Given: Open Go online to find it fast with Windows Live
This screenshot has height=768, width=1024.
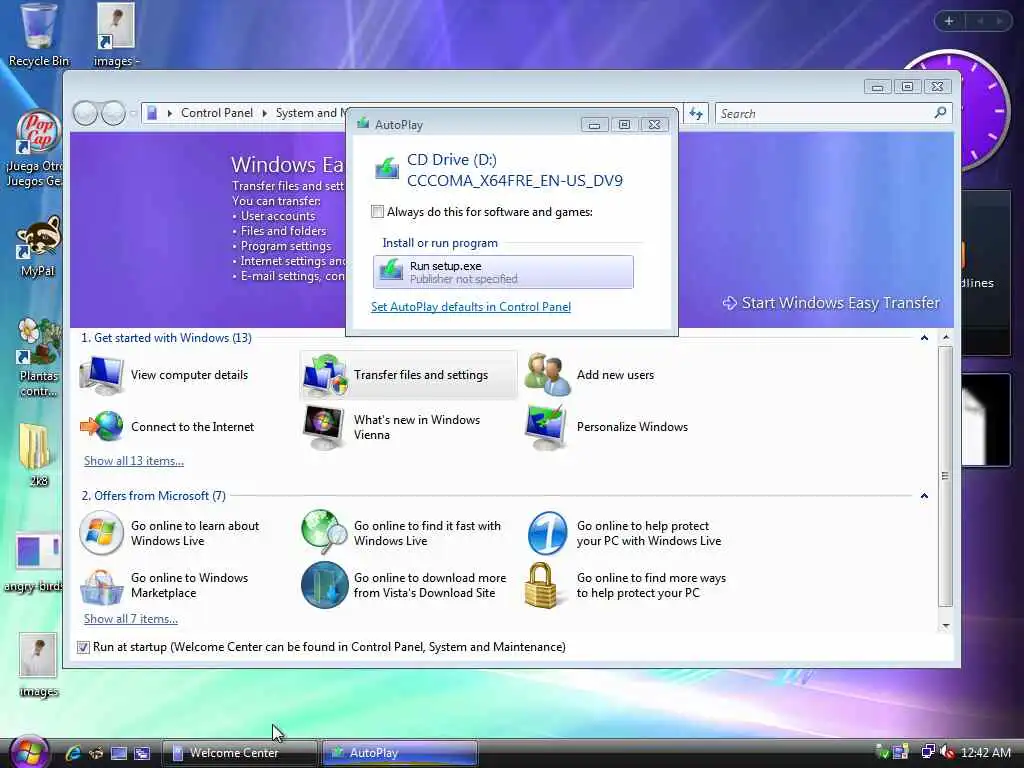Looking at the screenshot, I should 402,533.
